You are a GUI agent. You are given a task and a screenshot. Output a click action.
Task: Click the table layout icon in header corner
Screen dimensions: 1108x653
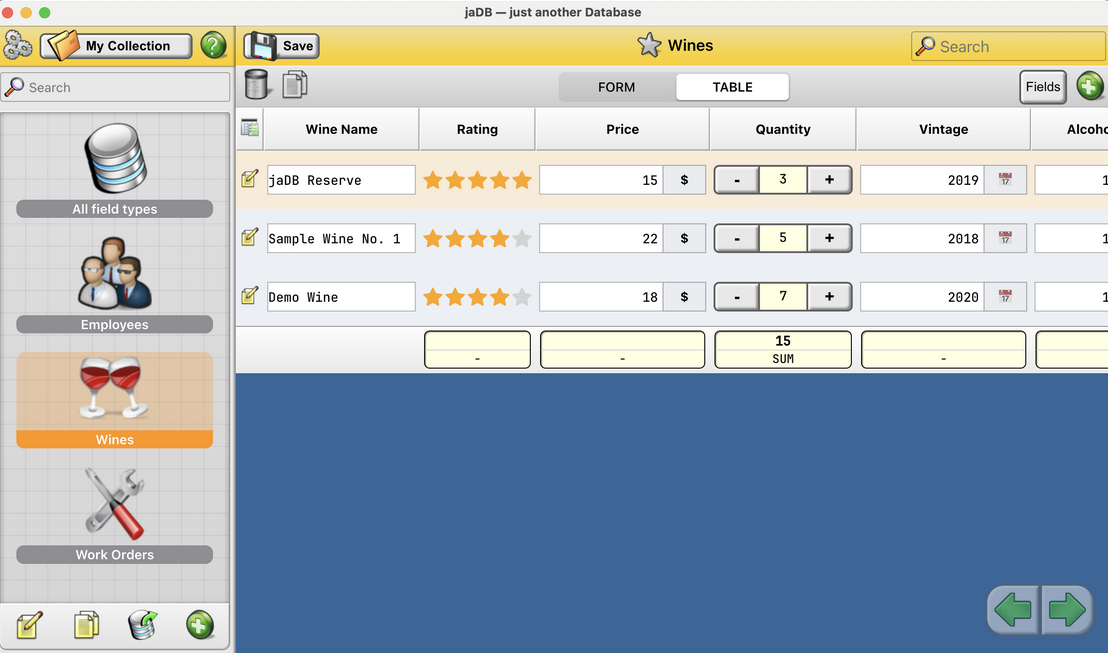click(249, 128)
